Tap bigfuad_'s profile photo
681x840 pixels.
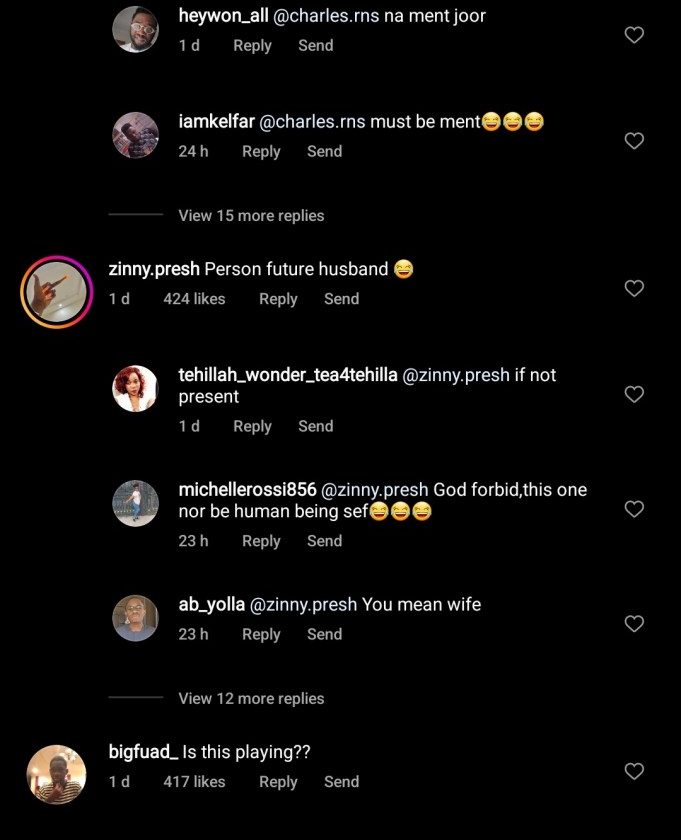pos(56,775)
